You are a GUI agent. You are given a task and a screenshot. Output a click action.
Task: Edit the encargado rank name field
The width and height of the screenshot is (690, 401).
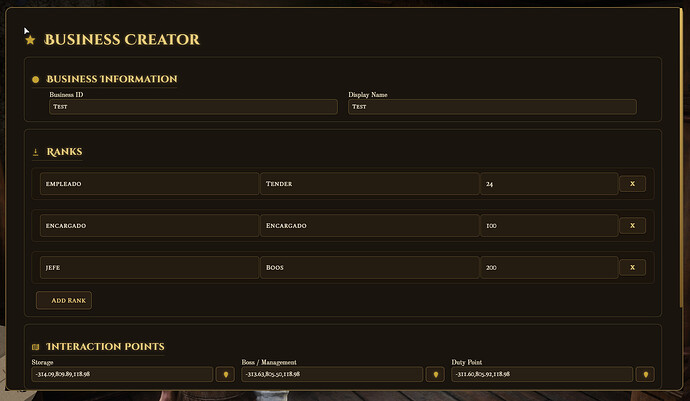click(149, 226)
